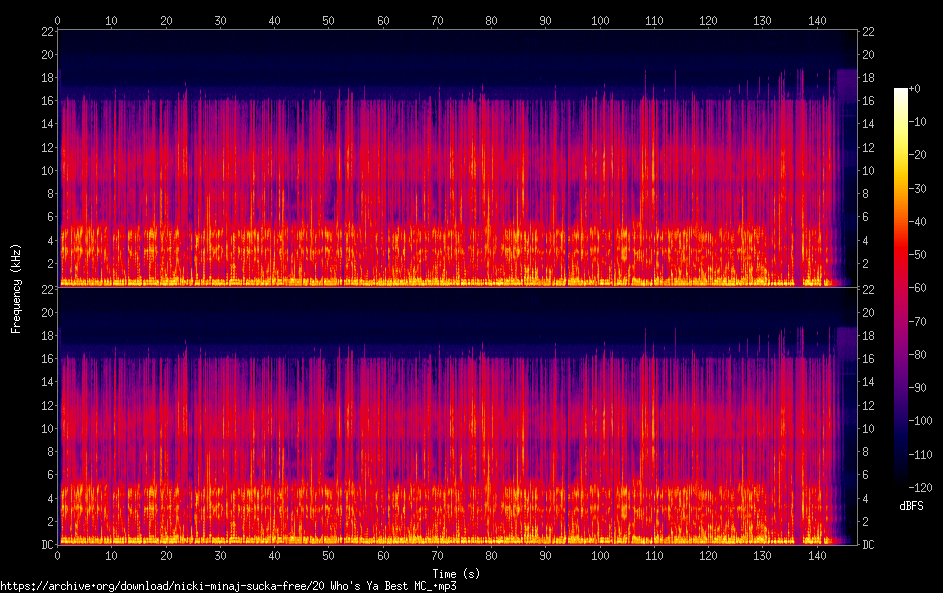Click the dBFS label under the color scale

tap(911, 506)
